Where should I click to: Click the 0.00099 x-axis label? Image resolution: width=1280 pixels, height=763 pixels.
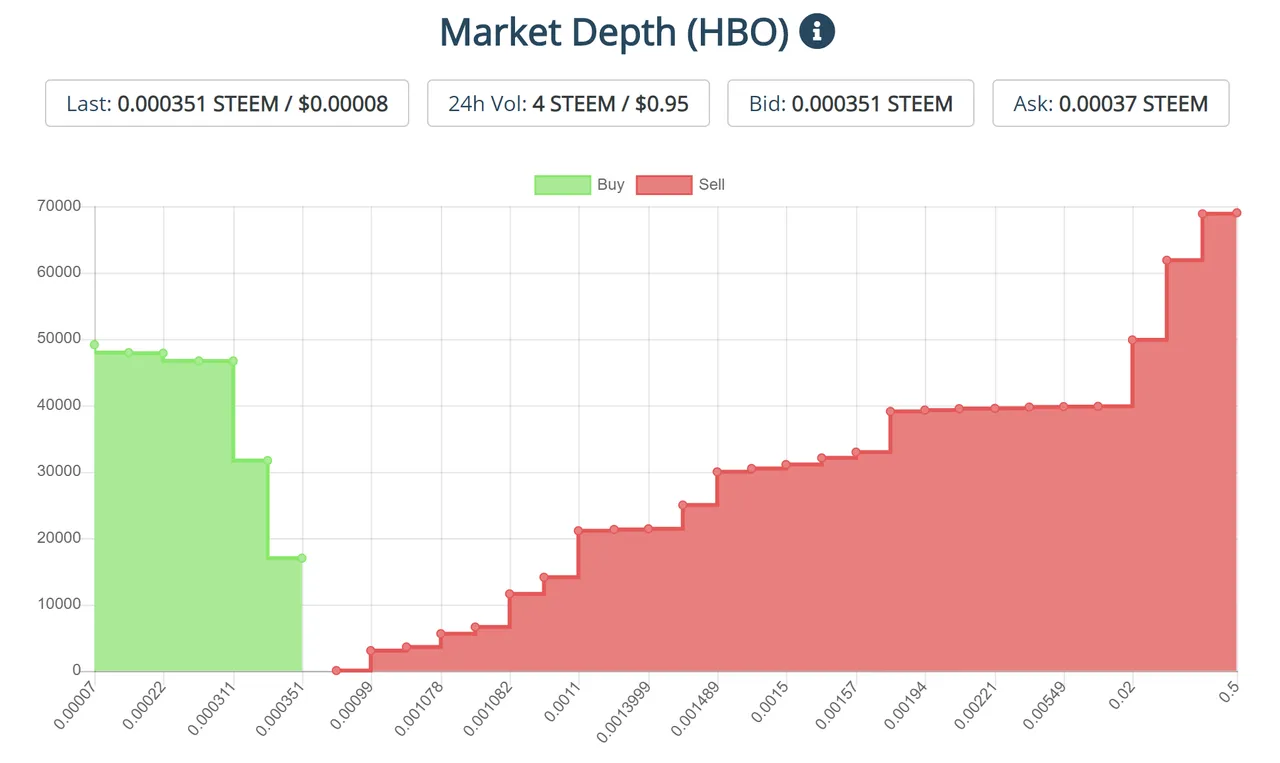click(351, 704)
